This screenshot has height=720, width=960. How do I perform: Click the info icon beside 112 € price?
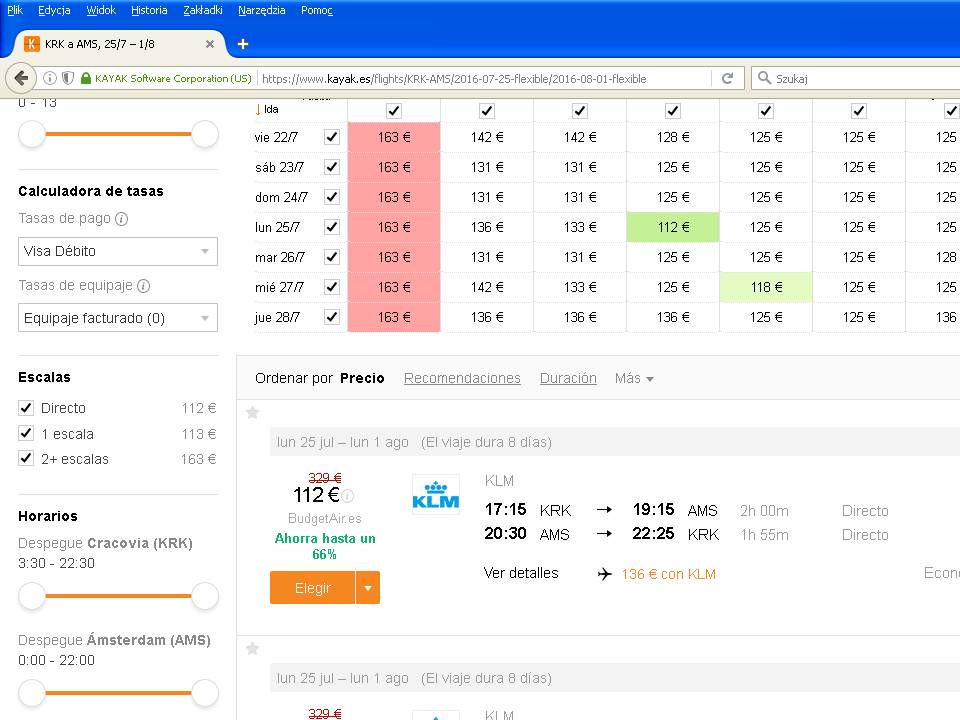pos(348,495)
